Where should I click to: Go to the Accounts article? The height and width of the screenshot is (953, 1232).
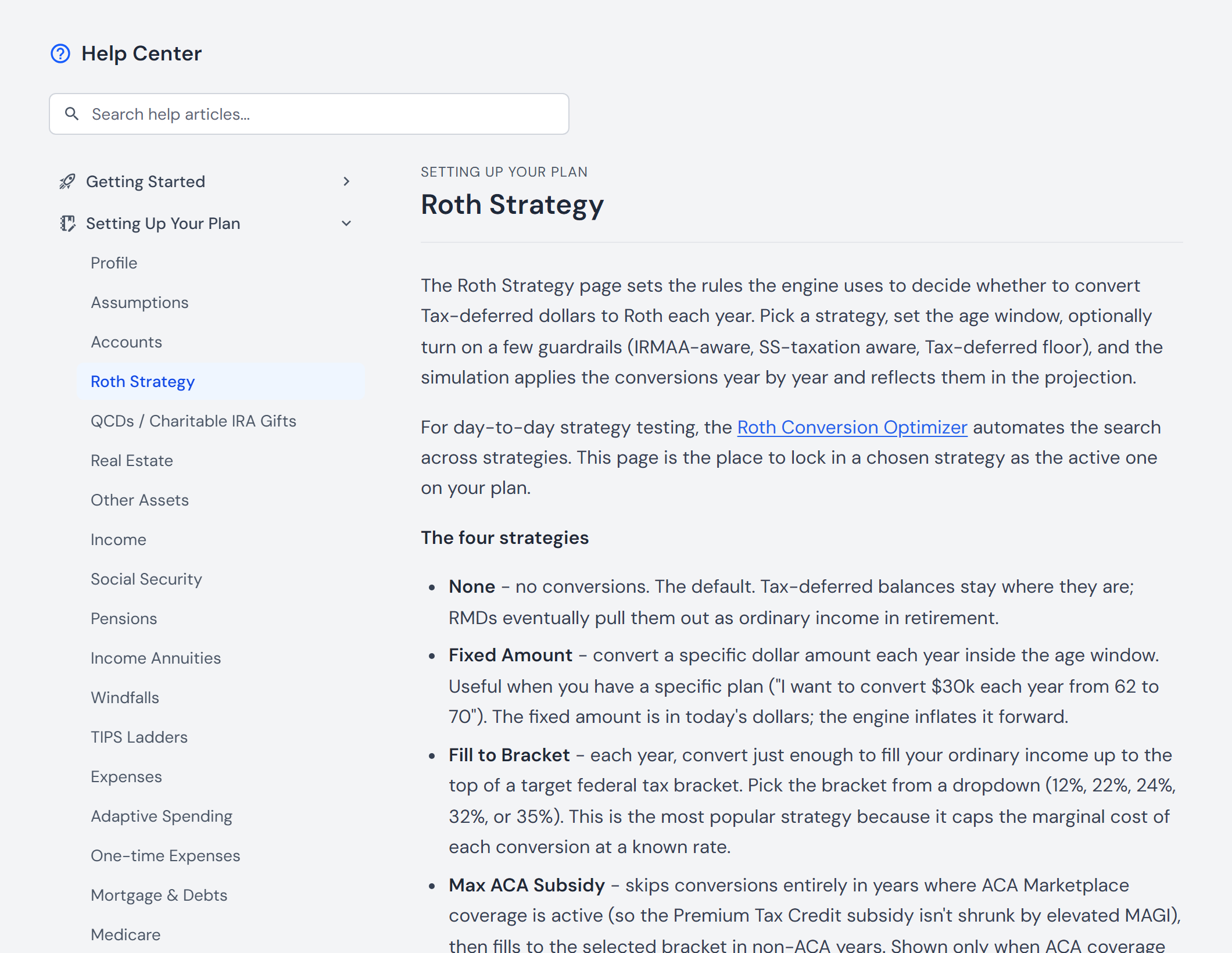[x=126, y=342]
